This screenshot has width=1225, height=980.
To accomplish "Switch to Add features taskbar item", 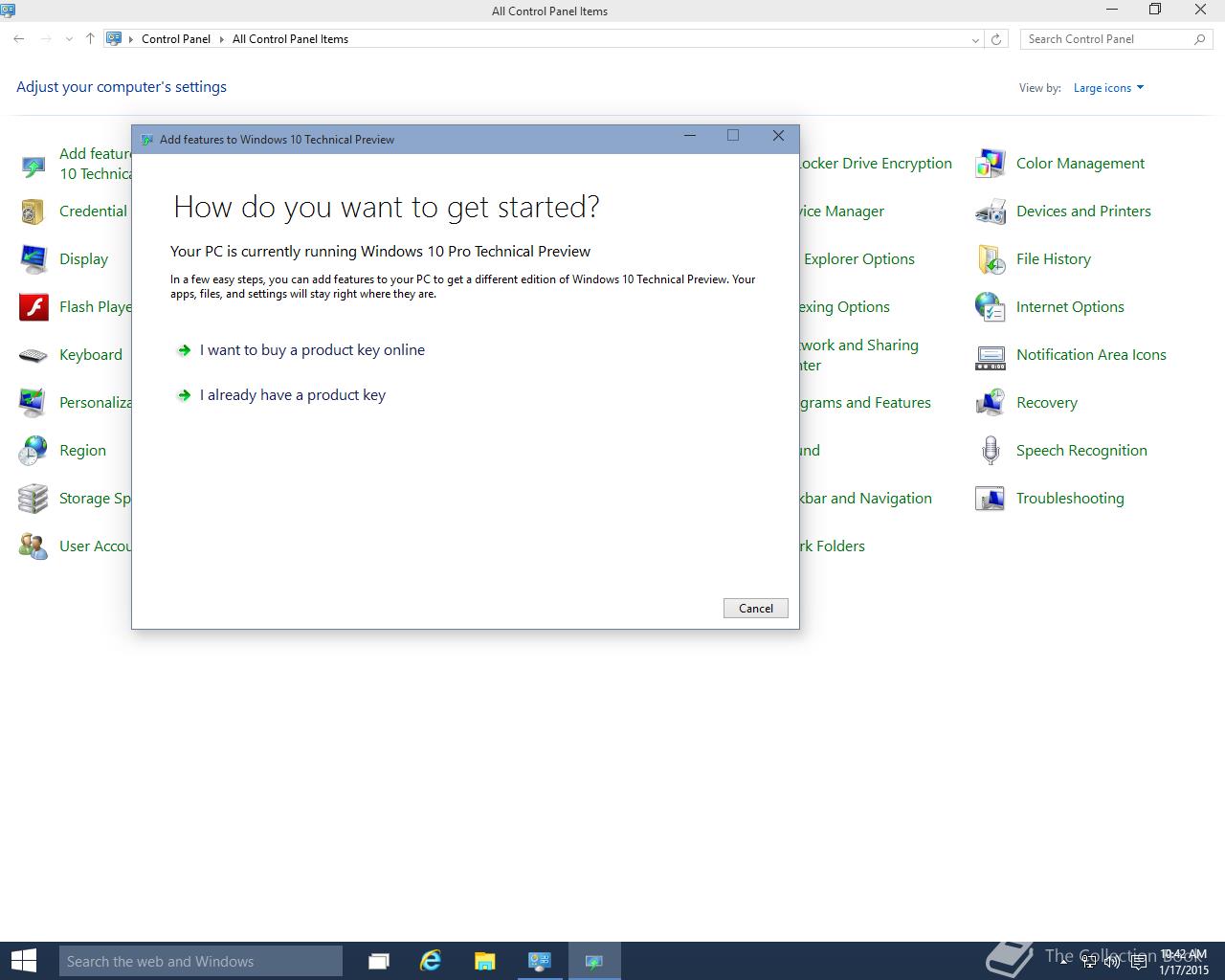I will [594, 961].
